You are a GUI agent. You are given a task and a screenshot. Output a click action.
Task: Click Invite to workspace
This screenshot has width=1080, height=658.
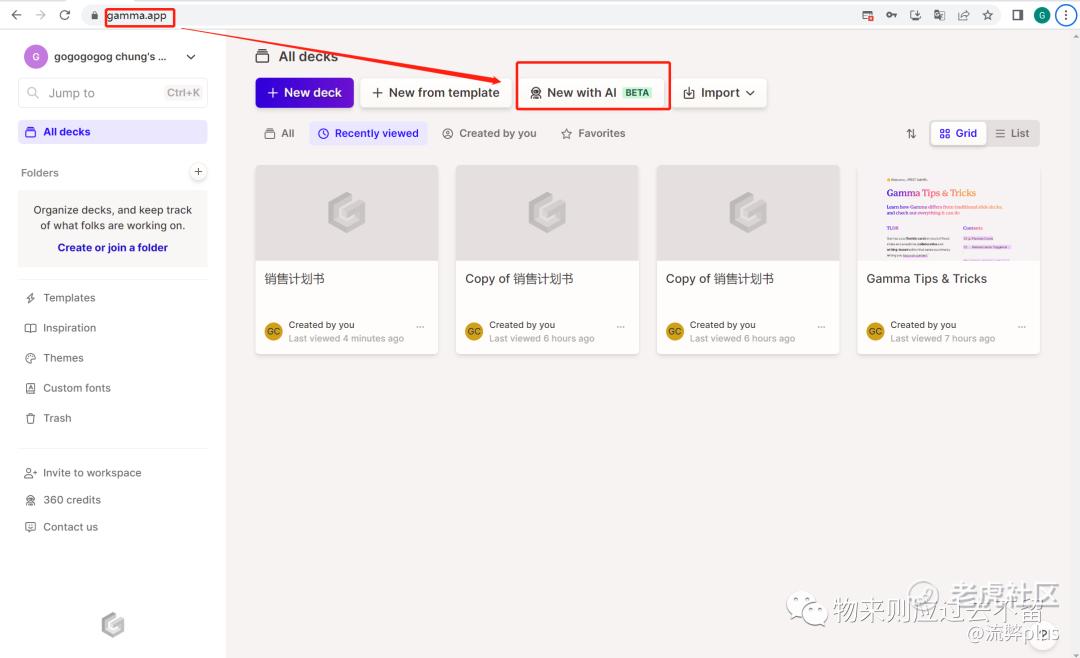point(92,473)
